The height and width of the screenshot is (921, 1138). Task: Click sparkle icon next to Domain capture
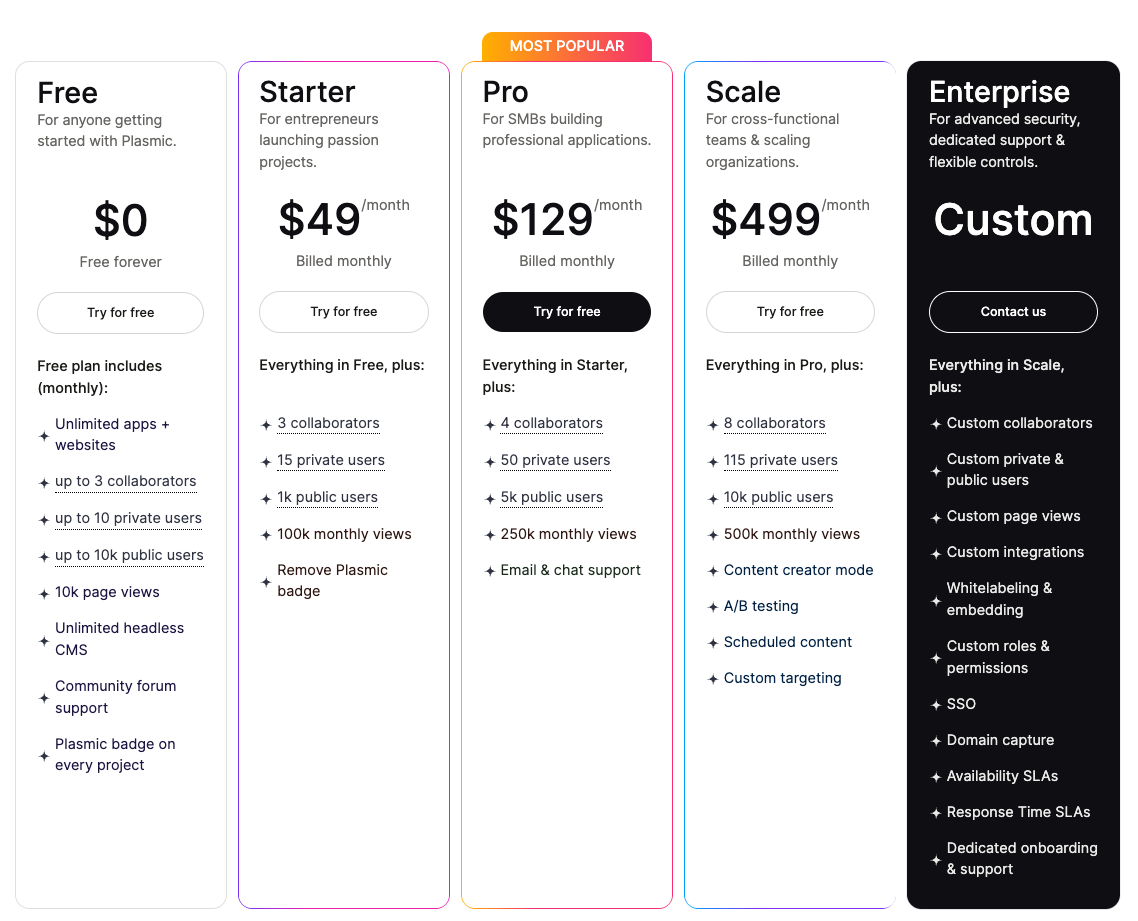coord(936,741)
